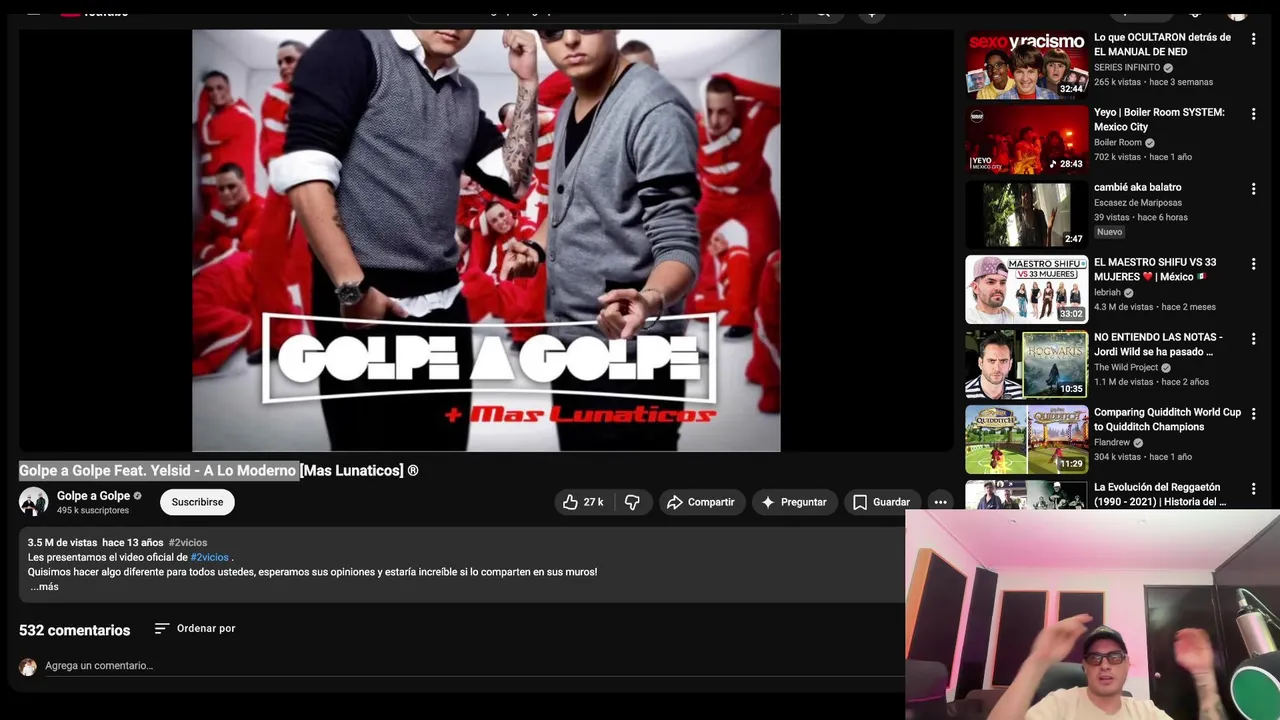Save video with Guardar button
Screen dimensions: 1280x720
881,502
